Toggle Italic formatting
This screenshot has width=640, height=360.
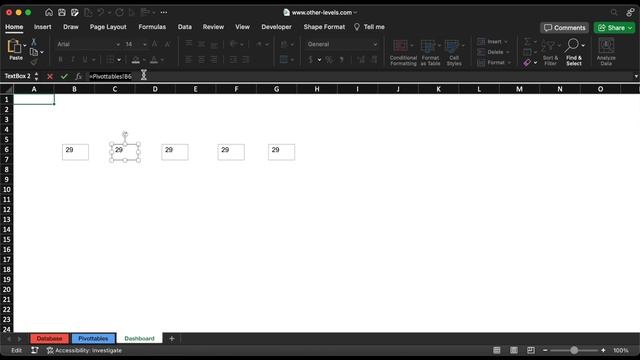pyautogui.click(x=73, y=60)
